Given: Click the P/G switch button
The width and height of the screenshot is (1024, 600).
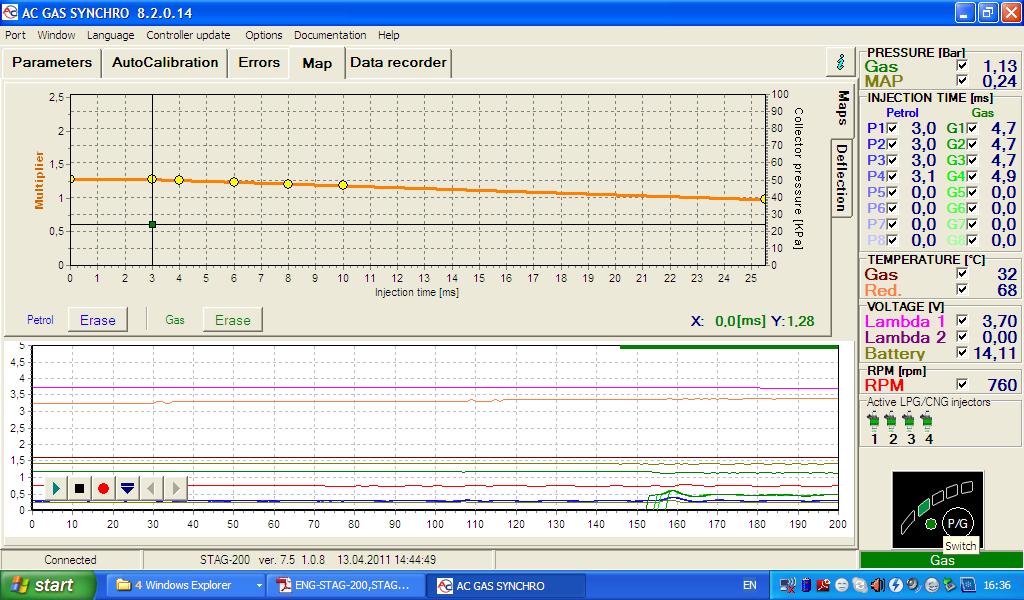Looking at the screenshot, I should (958, 523).
